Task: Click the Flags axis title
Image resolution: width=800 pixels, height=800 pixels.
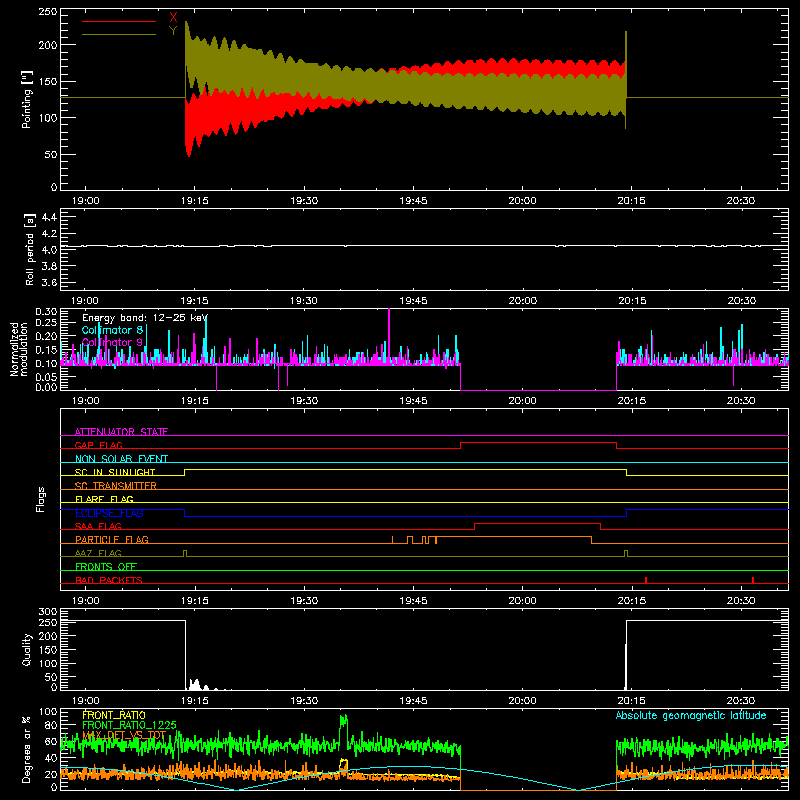Action: tap(40, 499)
